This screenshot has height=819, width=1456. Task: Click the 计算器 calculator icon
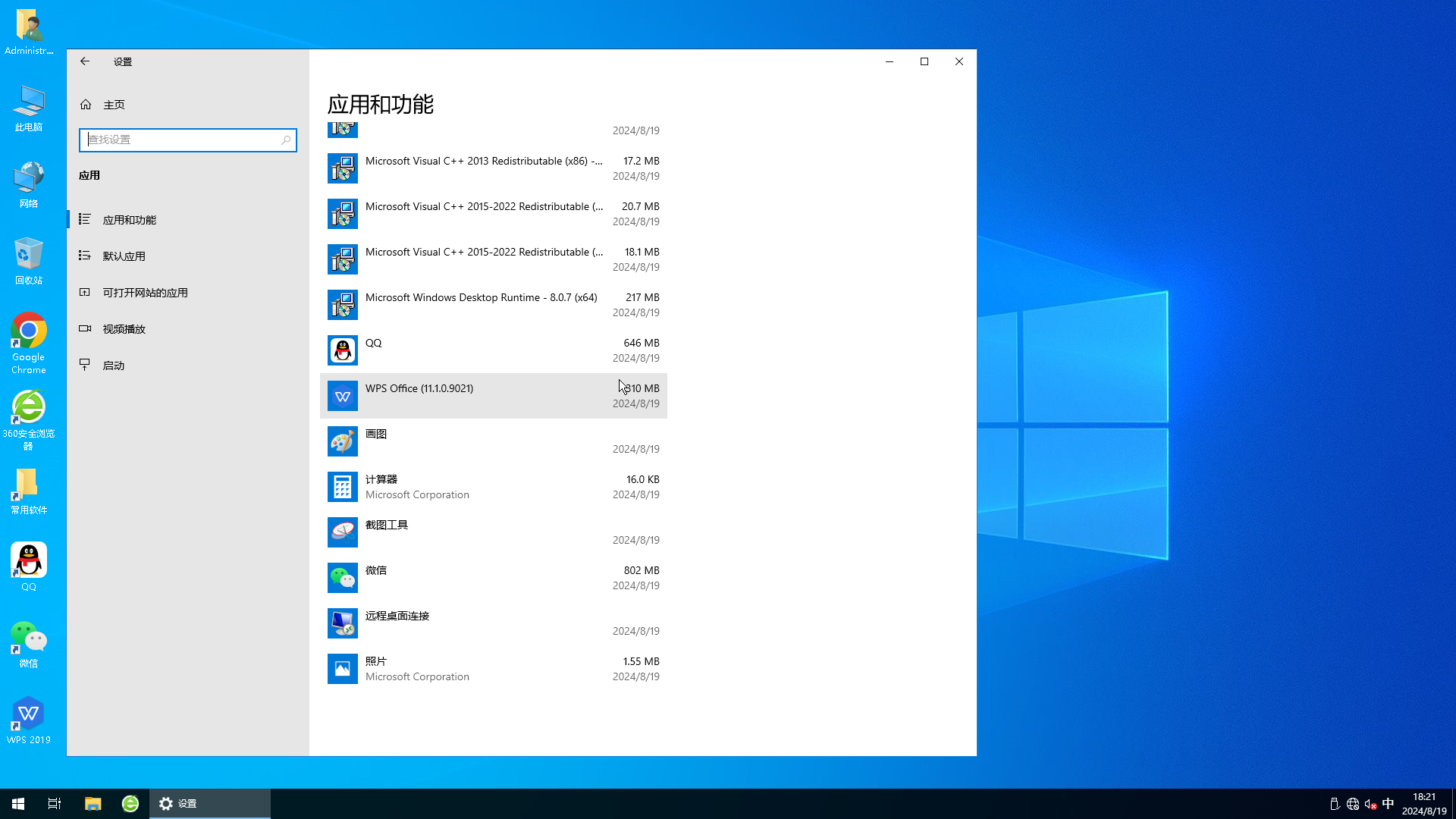pos(343,487)
